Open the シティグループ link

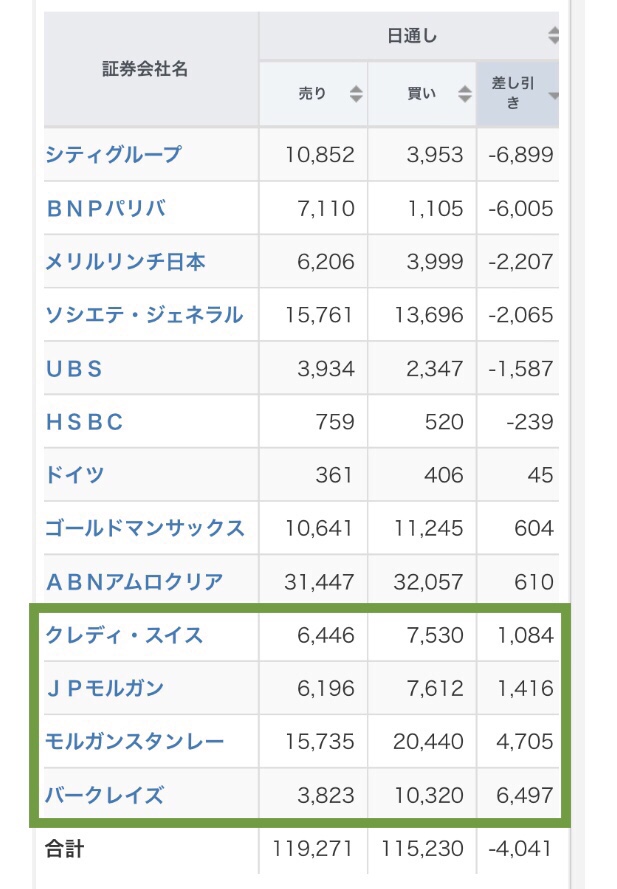click(113, 154)
